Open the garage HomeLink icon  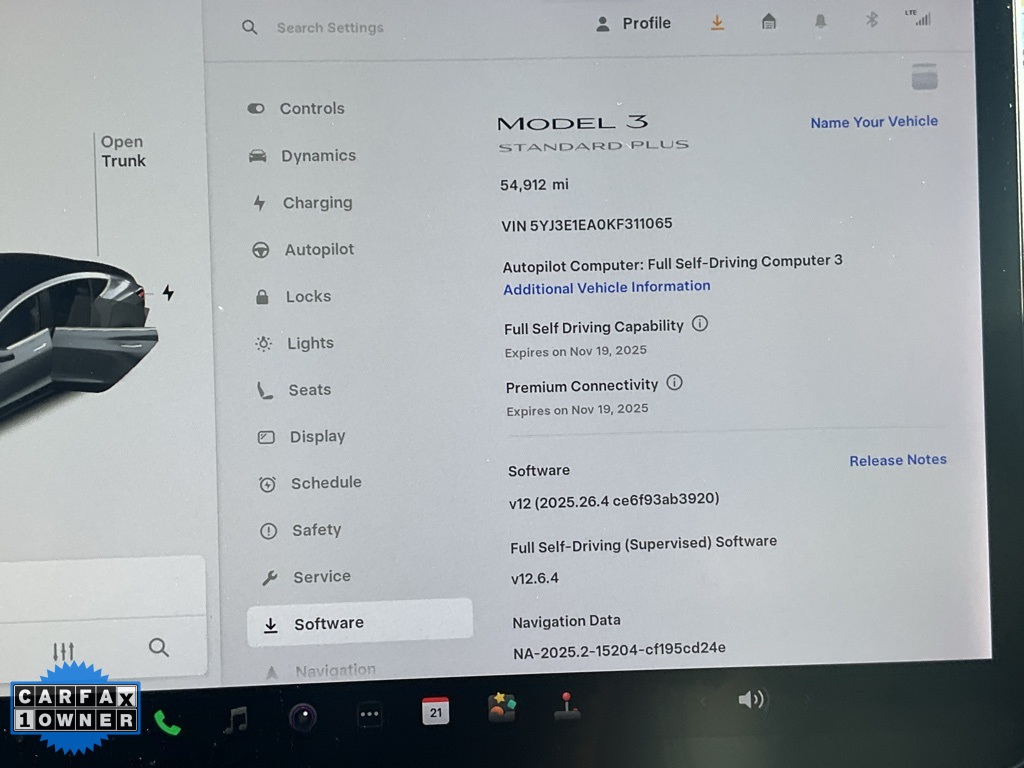[x=769, y=22]
